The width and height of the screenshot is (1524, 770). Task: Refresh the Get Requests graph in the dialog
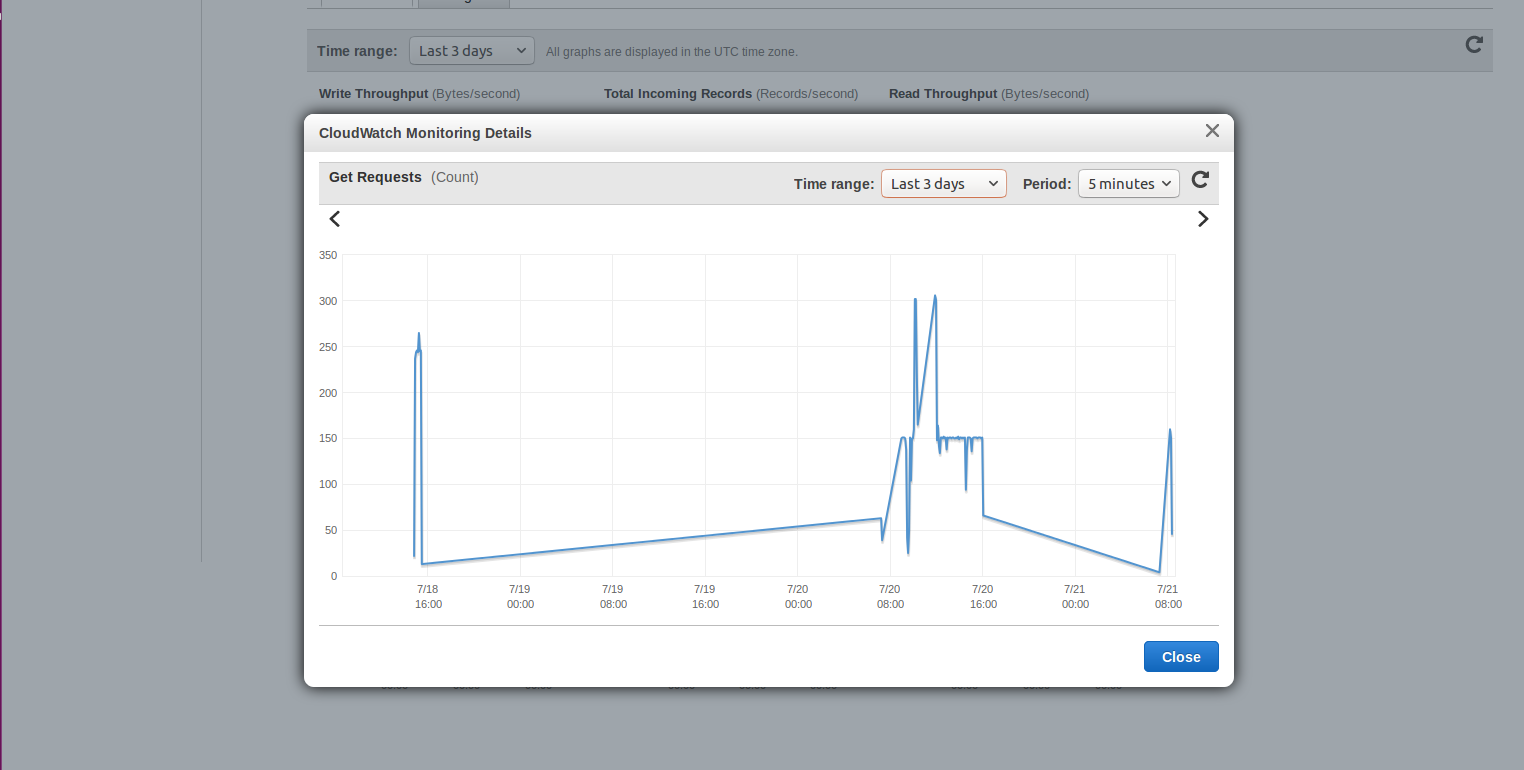(1200, 180)
